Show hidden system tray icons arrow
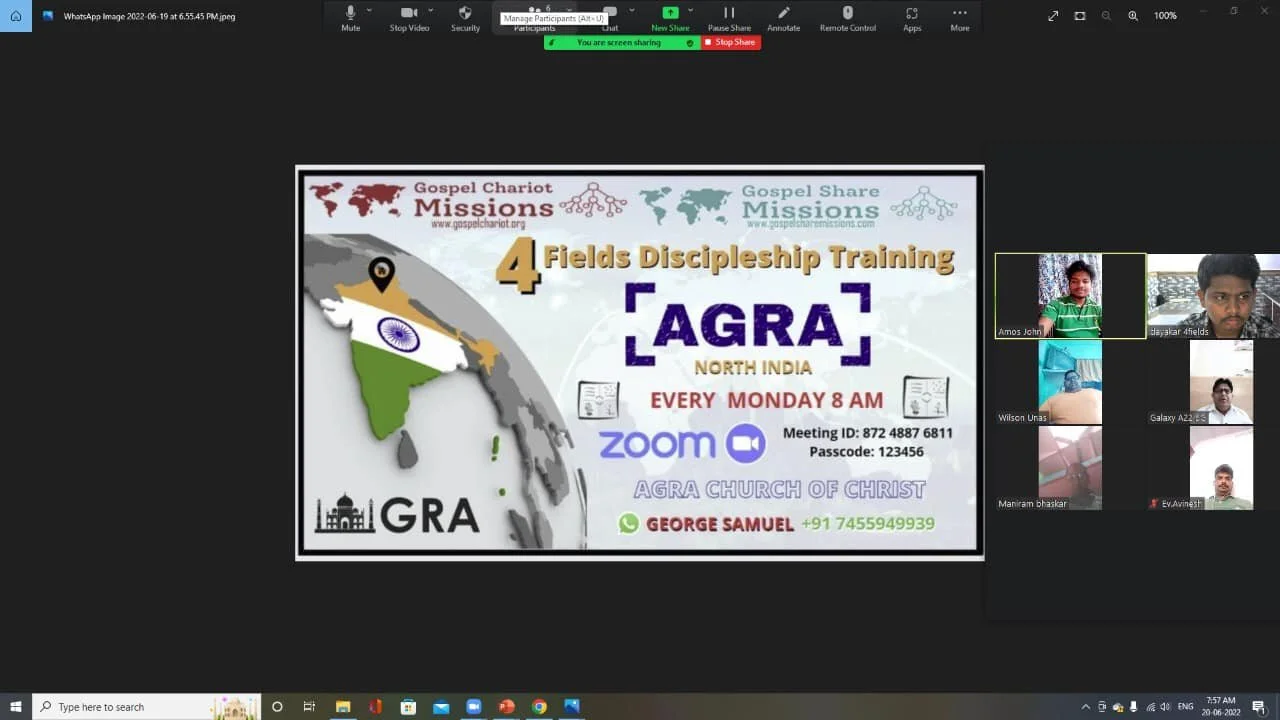This screenshot has height=720, width=1280. click(x=1086, y=707)
